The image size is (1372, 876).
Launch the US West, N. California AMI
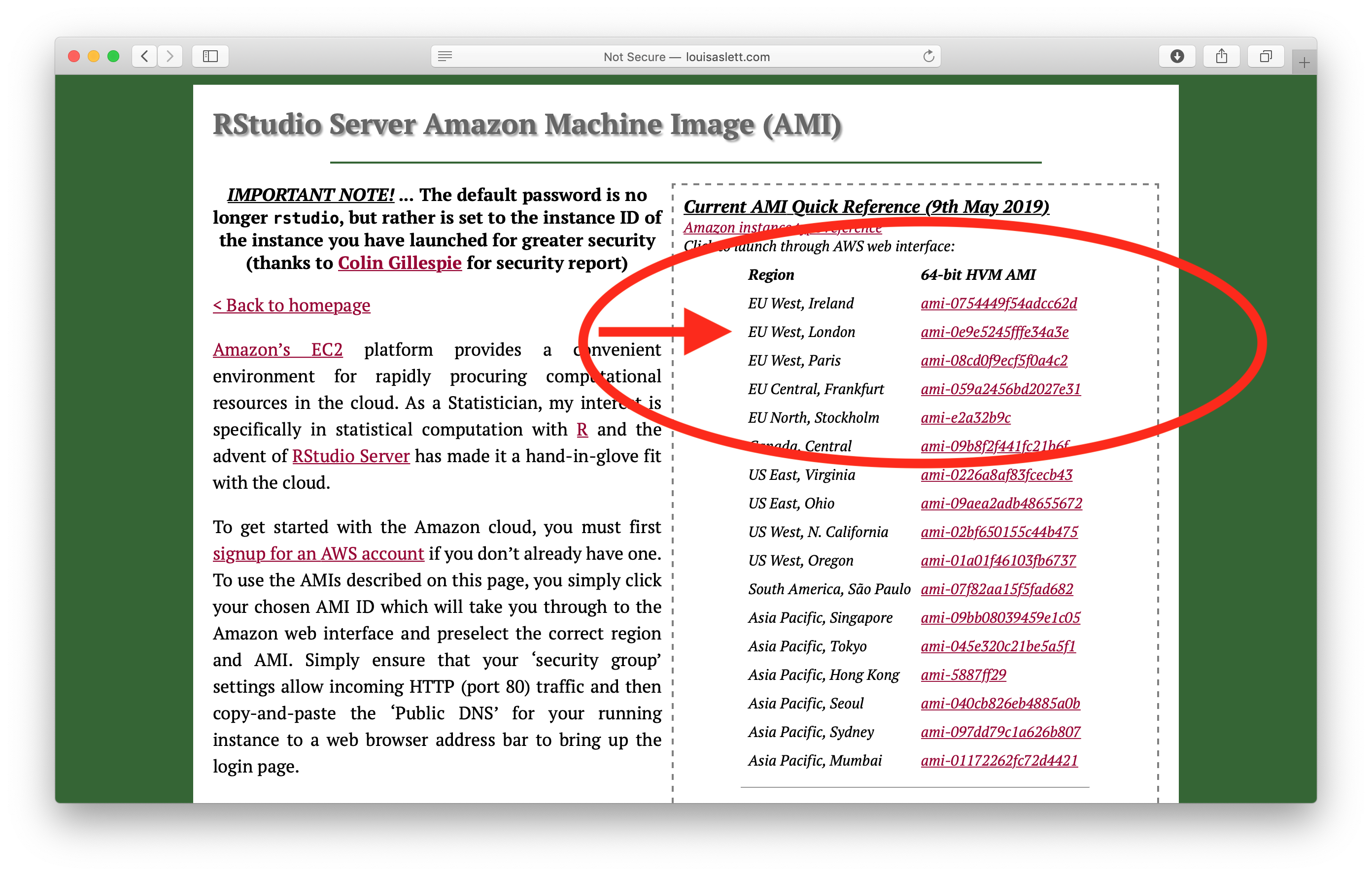999,532
